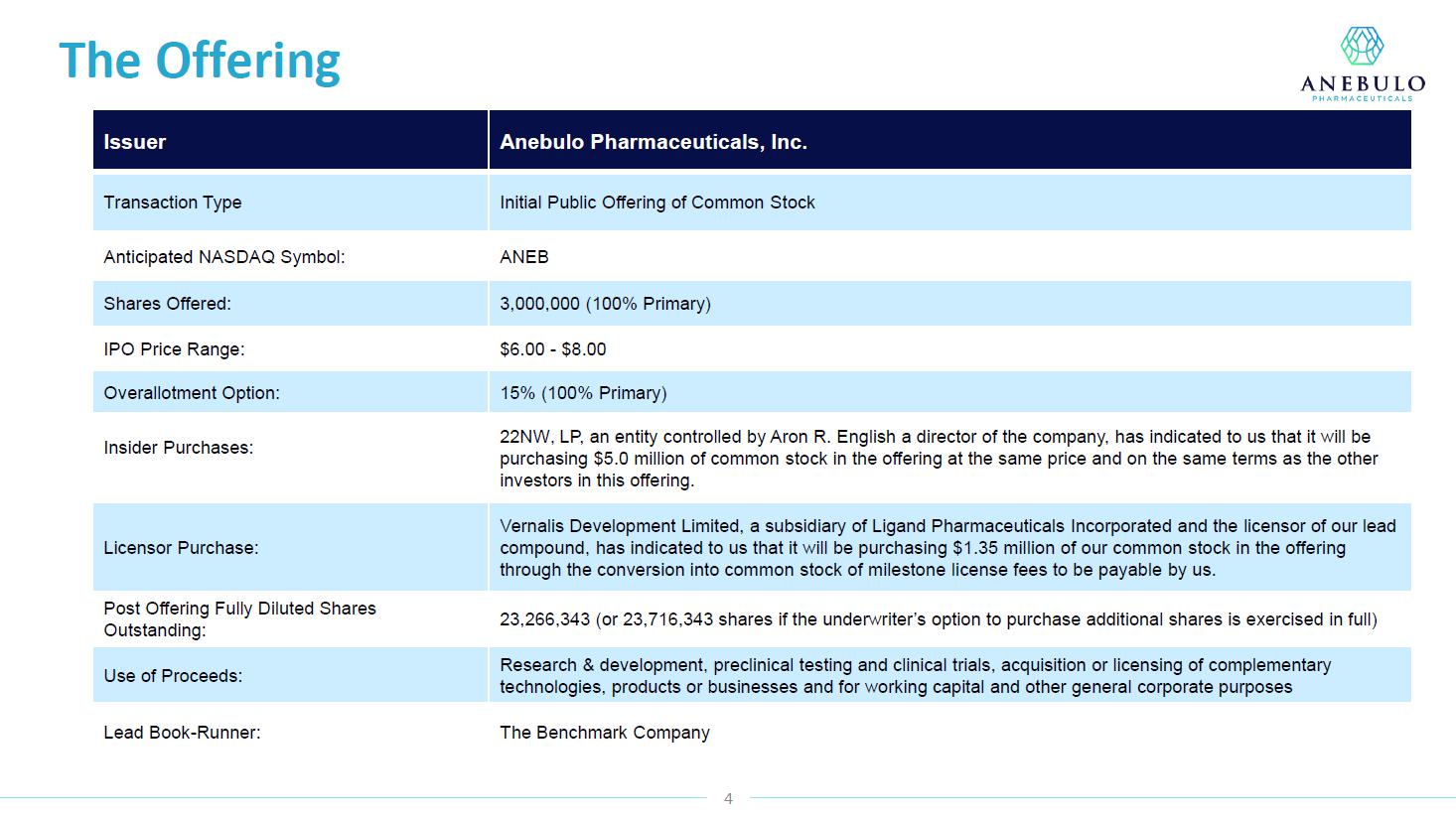Select the "Anticipated NASDAQ Symbol:" label
1456x819 pixels.
224,257
